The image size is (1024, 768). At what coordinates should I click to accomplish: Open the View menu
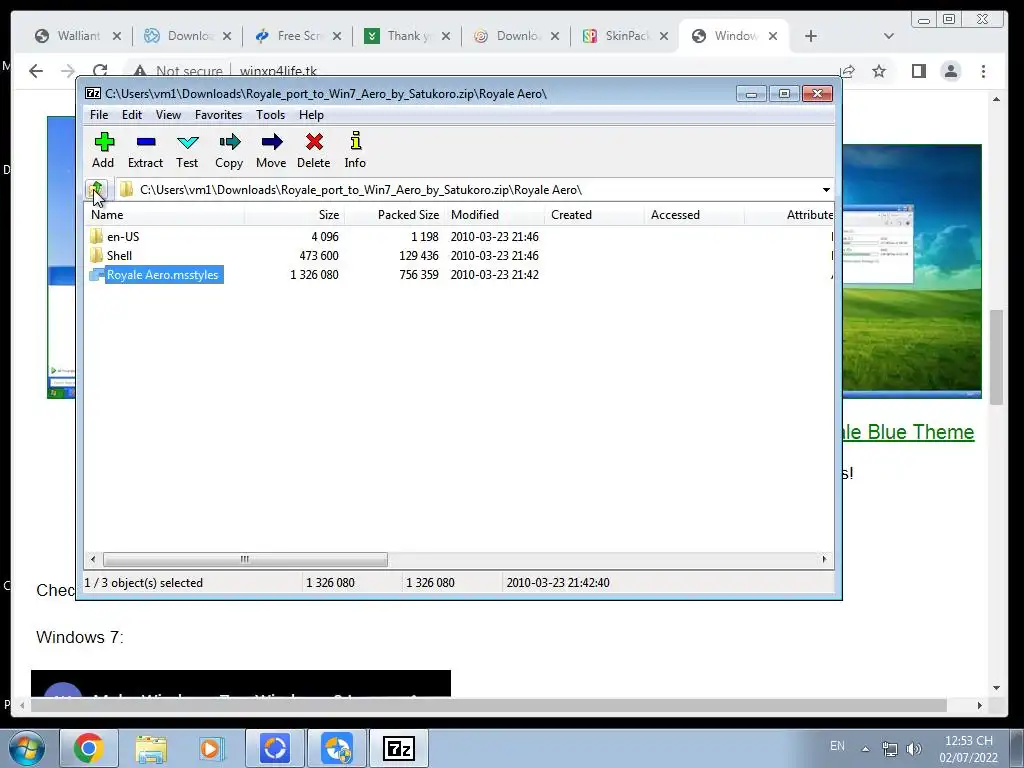tap(168, 115)
